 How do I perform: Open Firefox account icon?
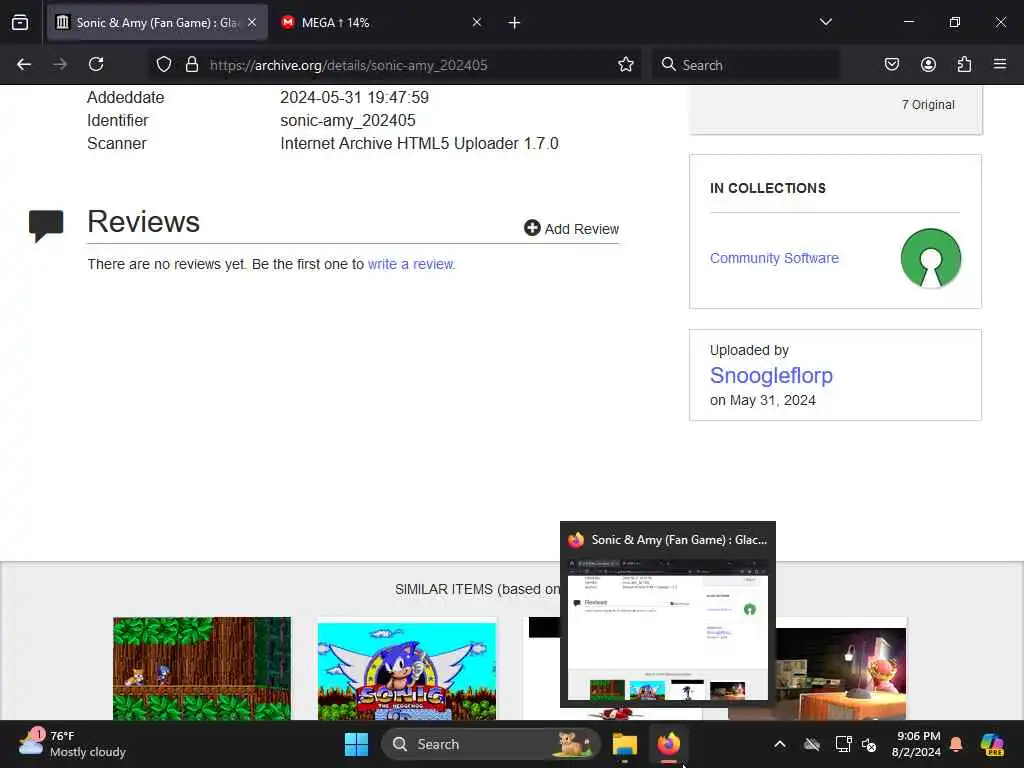[928, 64]
